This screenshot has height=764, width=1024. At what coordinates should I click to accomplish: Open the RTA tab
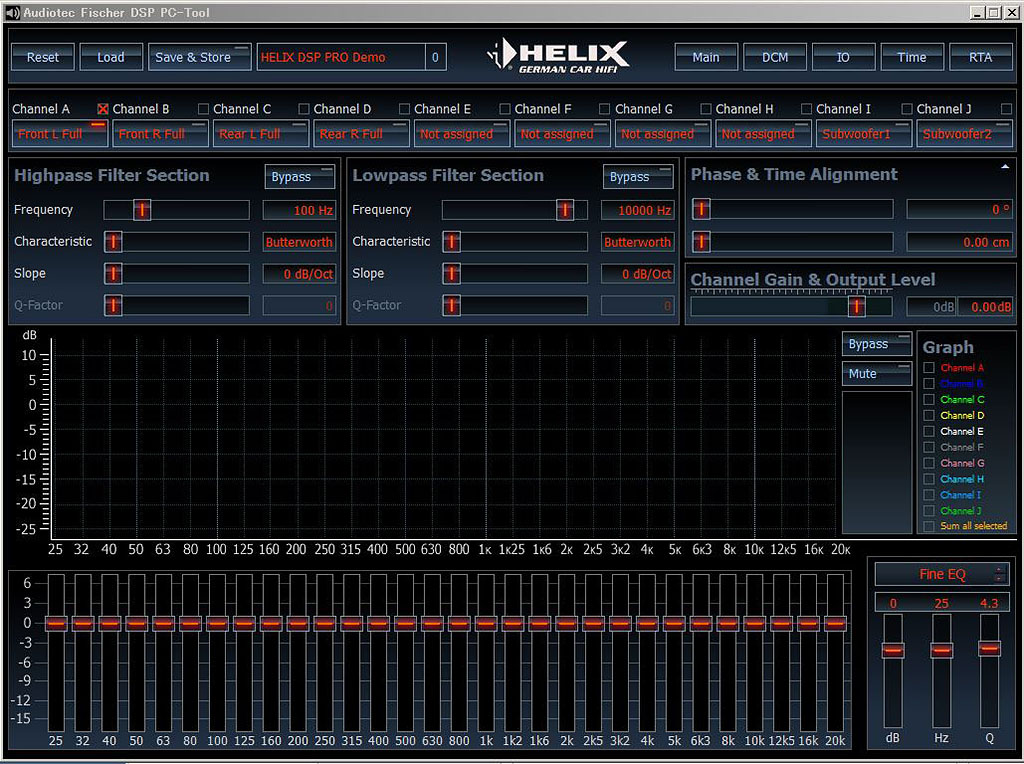tap(980, 57)
